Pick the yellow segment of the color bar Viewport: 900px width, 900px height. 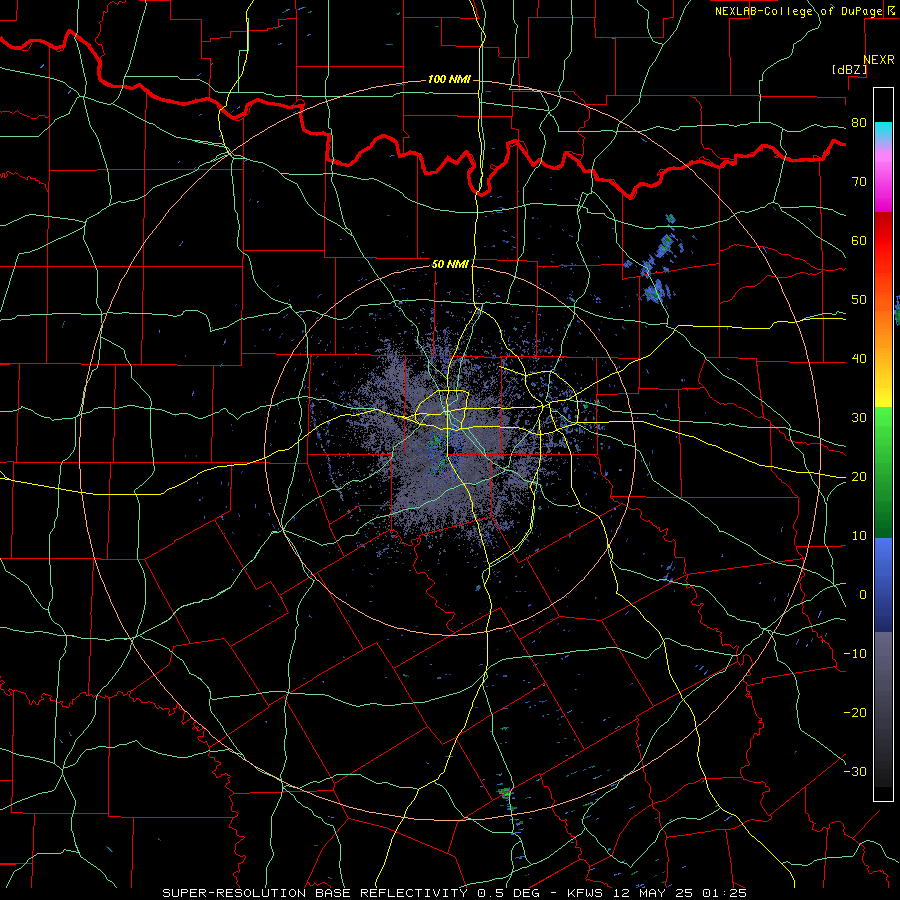[x=883, y=390]
